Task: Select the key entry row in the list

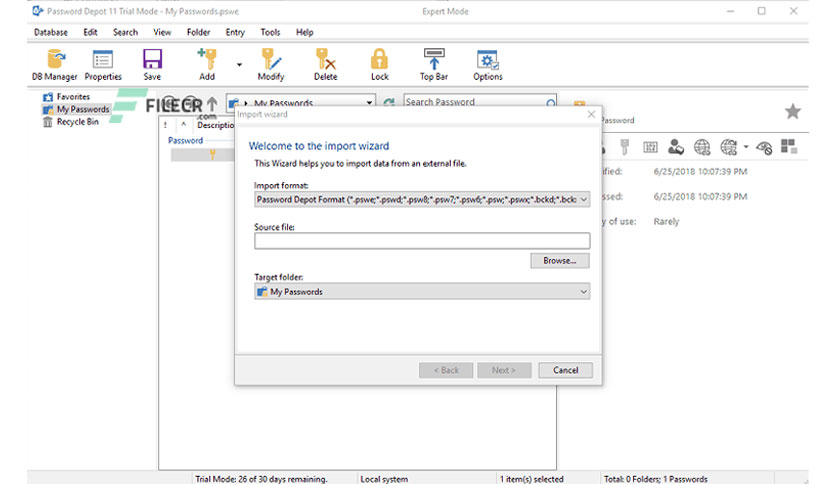Action: [203, 155]
